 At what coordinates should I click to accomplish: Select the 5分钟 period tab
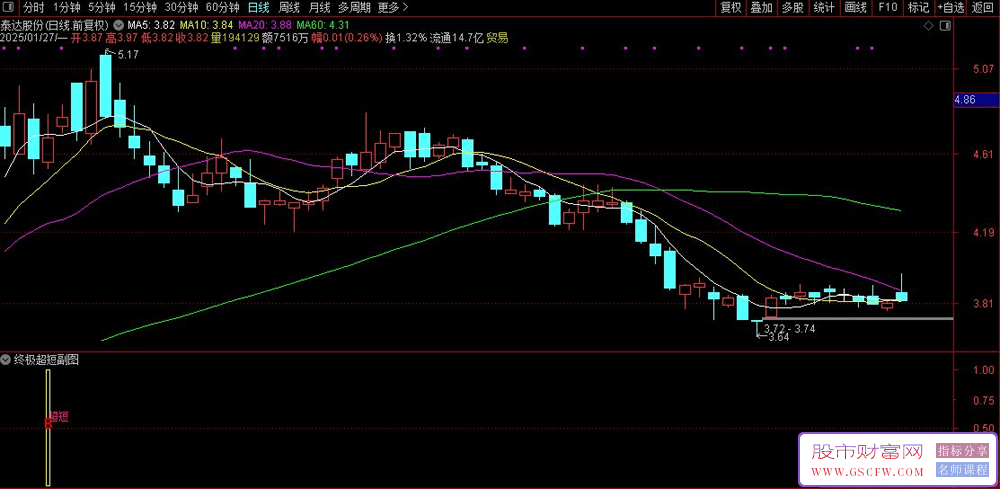(101, 8)
